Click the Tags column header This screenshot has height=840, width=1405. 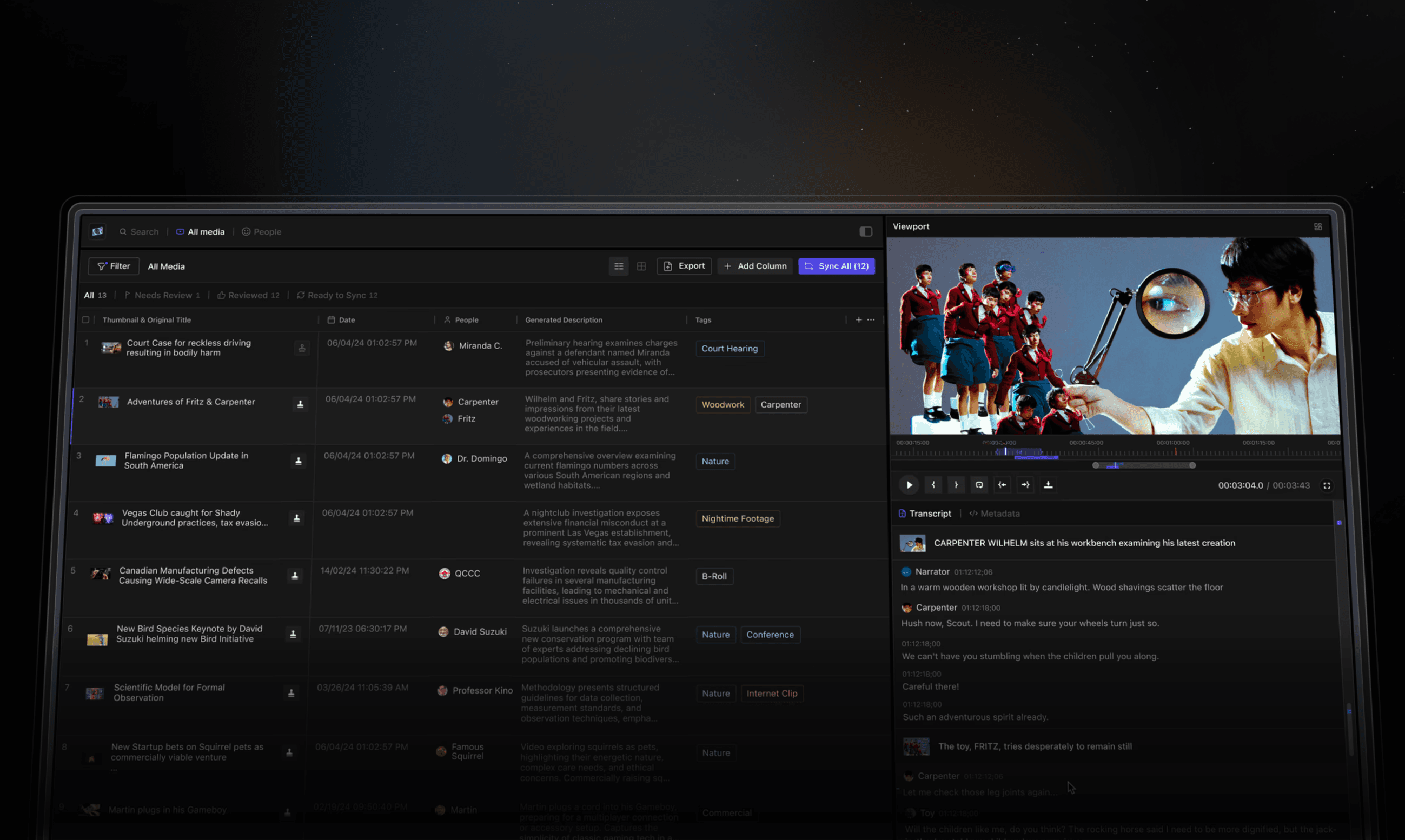703,320
